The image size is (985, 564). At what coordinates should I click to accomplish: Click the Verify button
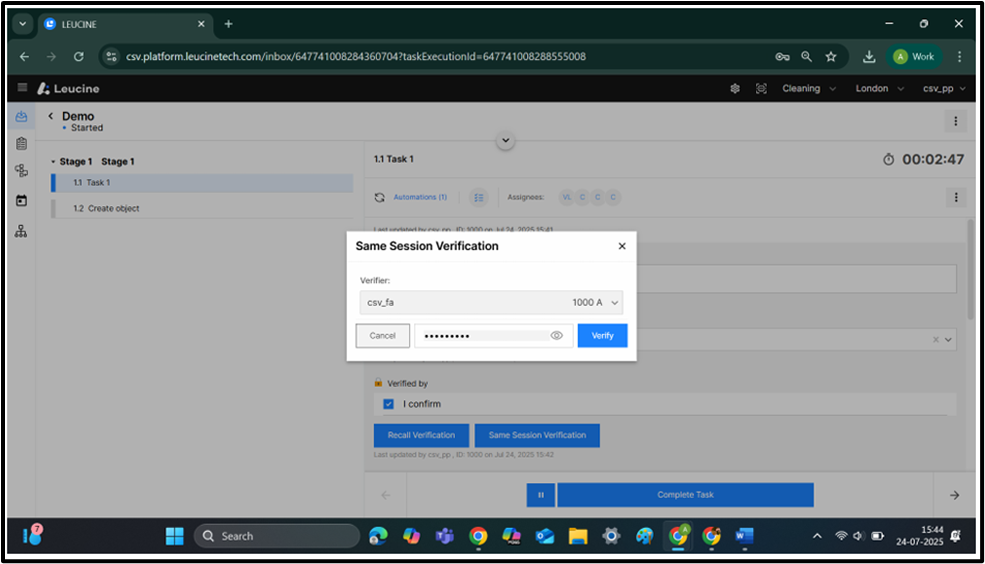(602, 336)
